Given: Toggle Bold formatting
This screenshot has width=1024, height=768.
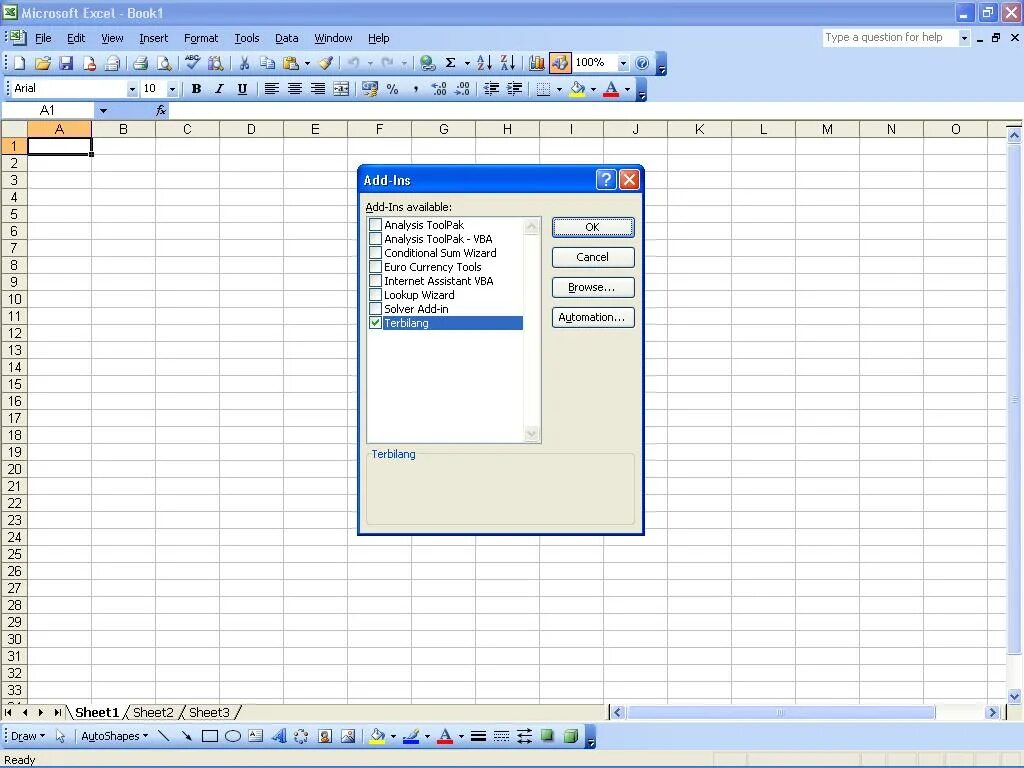Looking at the screenshot, I should pos(196,89).
